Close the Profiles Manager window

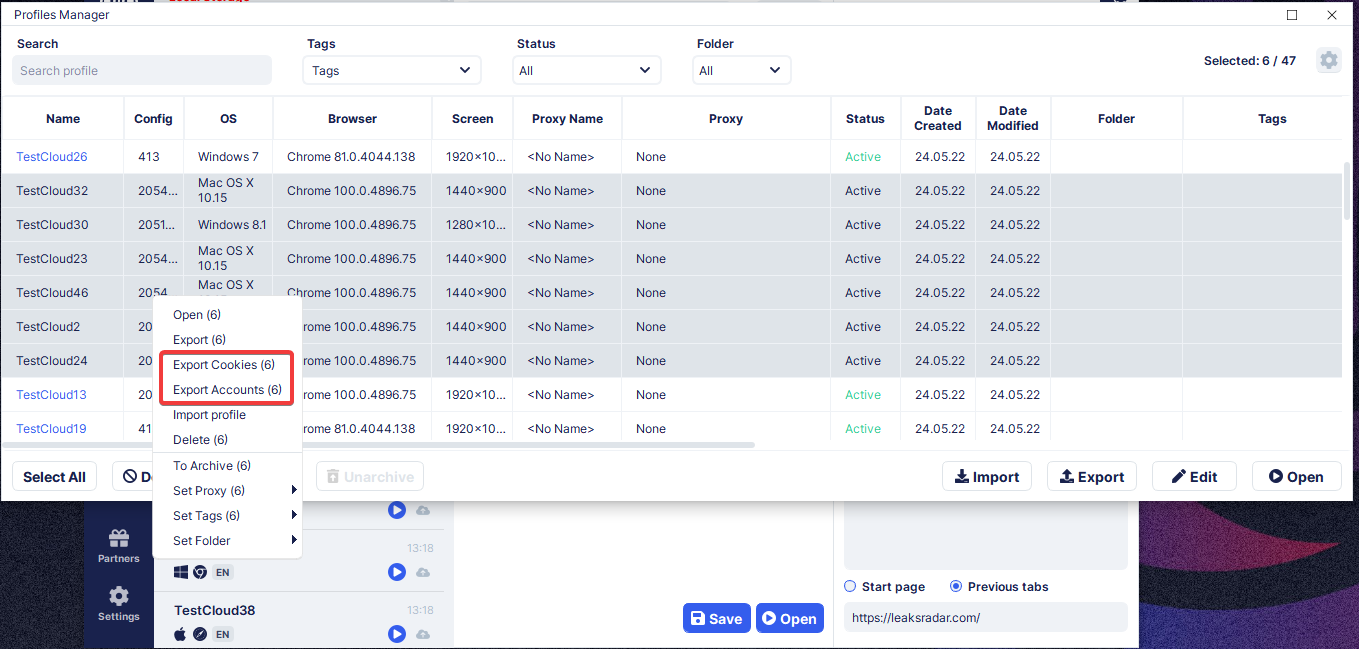[1332, 15]
